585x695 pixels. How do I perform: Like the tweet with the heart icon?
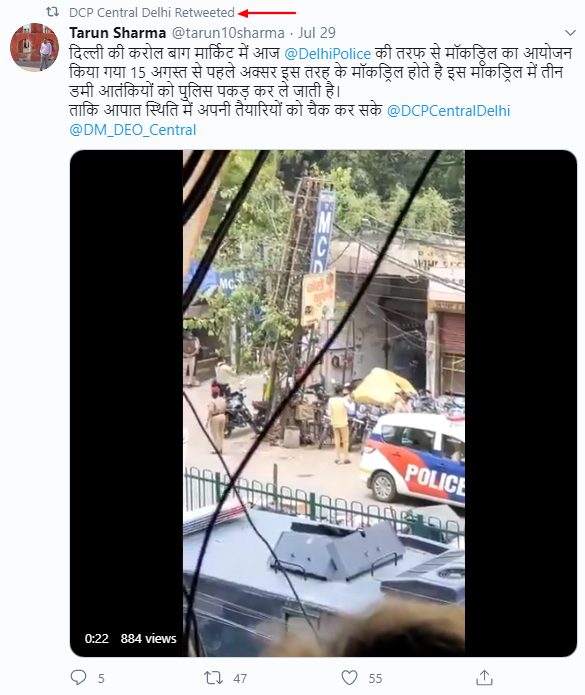click(x=349, y=678)
